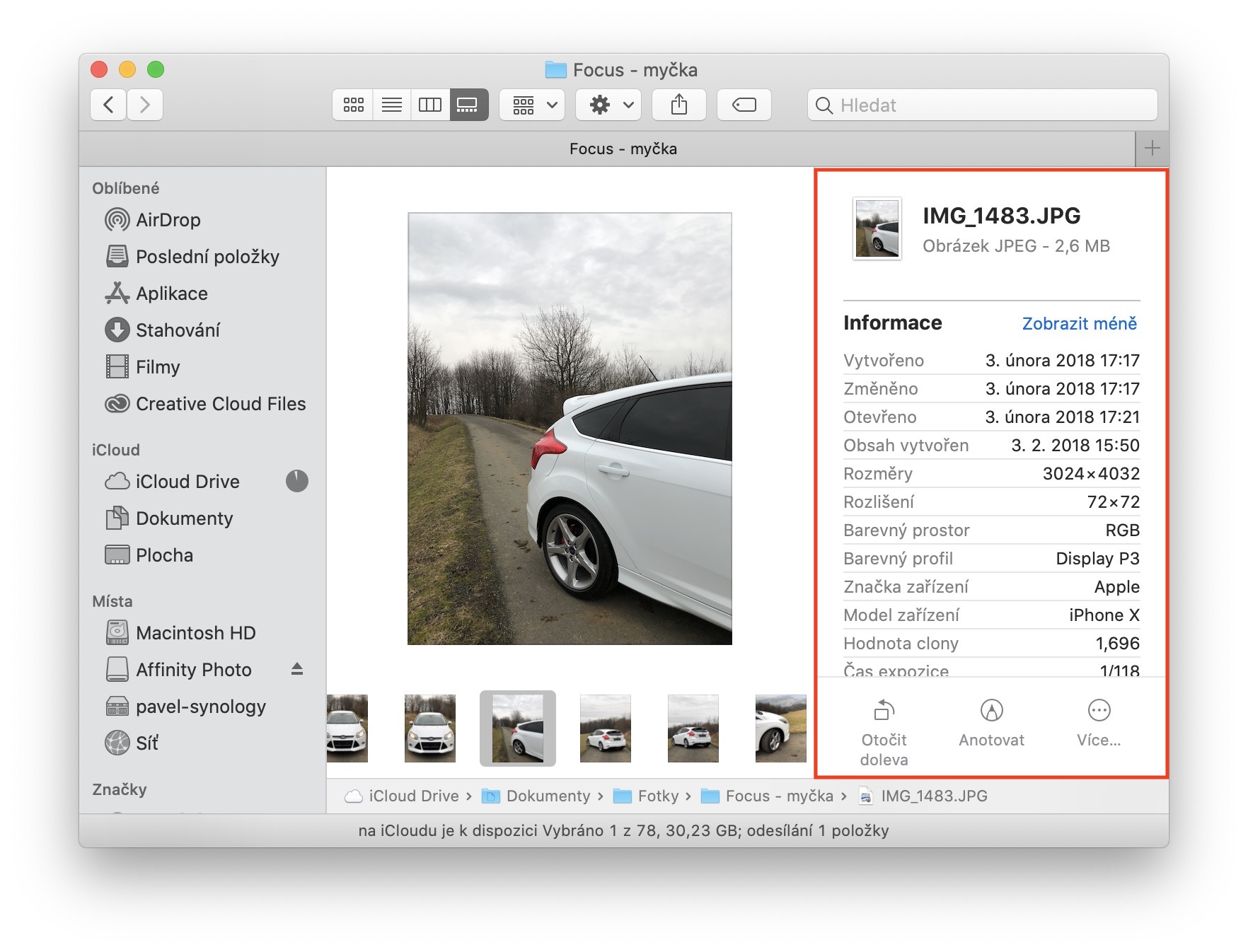Go back with the back arrow
1248x952 pixels.
click(x=109, y=105)
